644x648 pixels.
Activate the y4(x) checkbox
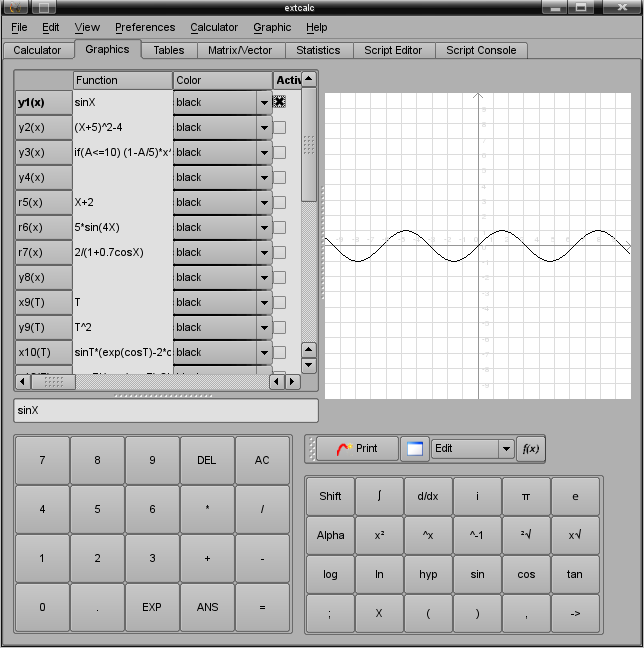[x=279, y=177]
